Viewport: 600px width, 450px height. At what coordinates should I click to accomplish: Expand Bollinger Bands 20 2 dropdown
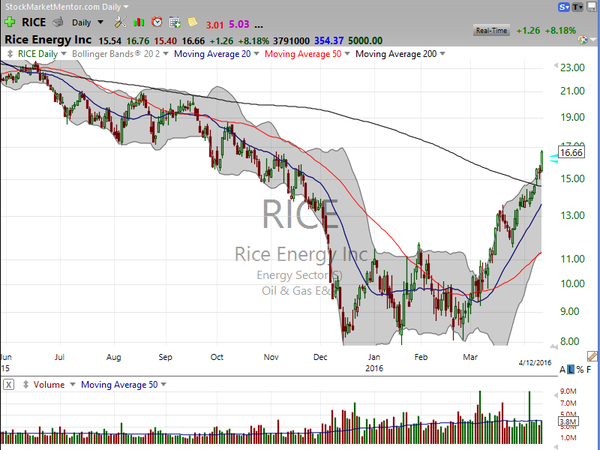click(x=165, y=54)
